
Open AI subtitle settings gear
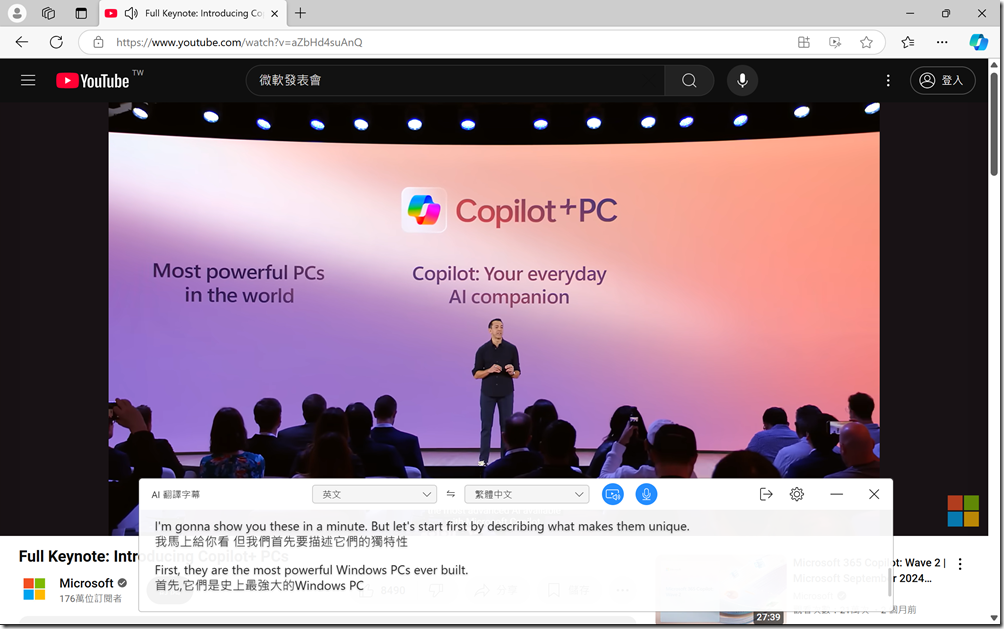tap(797, 494)
